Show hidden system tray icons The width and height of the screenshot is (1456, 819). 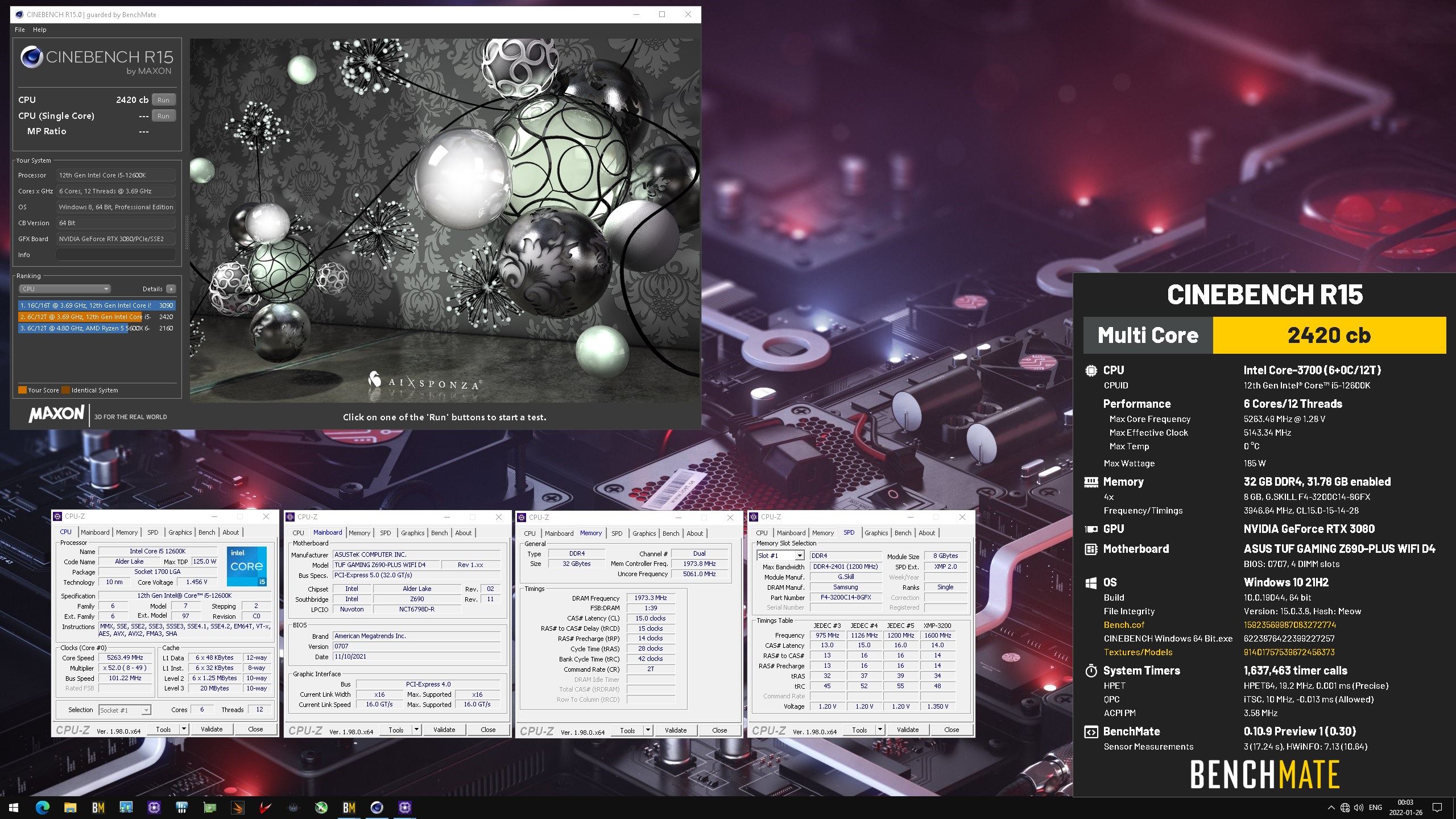click(x=1331, y=808)
